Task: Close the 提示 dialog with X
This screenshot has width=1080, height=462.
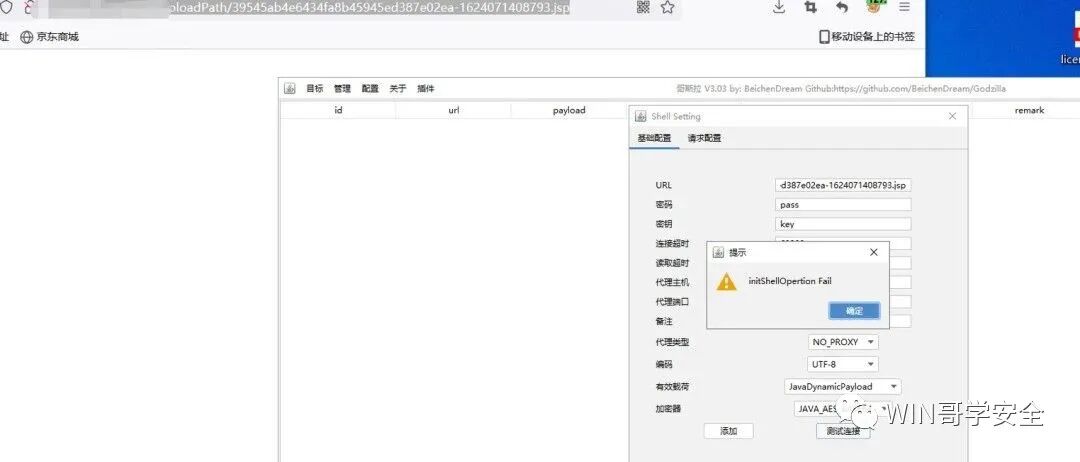Action: coord(873,253)
